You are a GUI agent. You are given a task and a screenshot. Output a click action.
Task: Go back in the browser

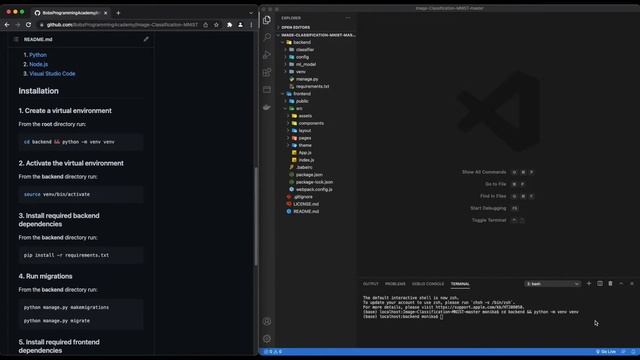click(x=7, y=25)
